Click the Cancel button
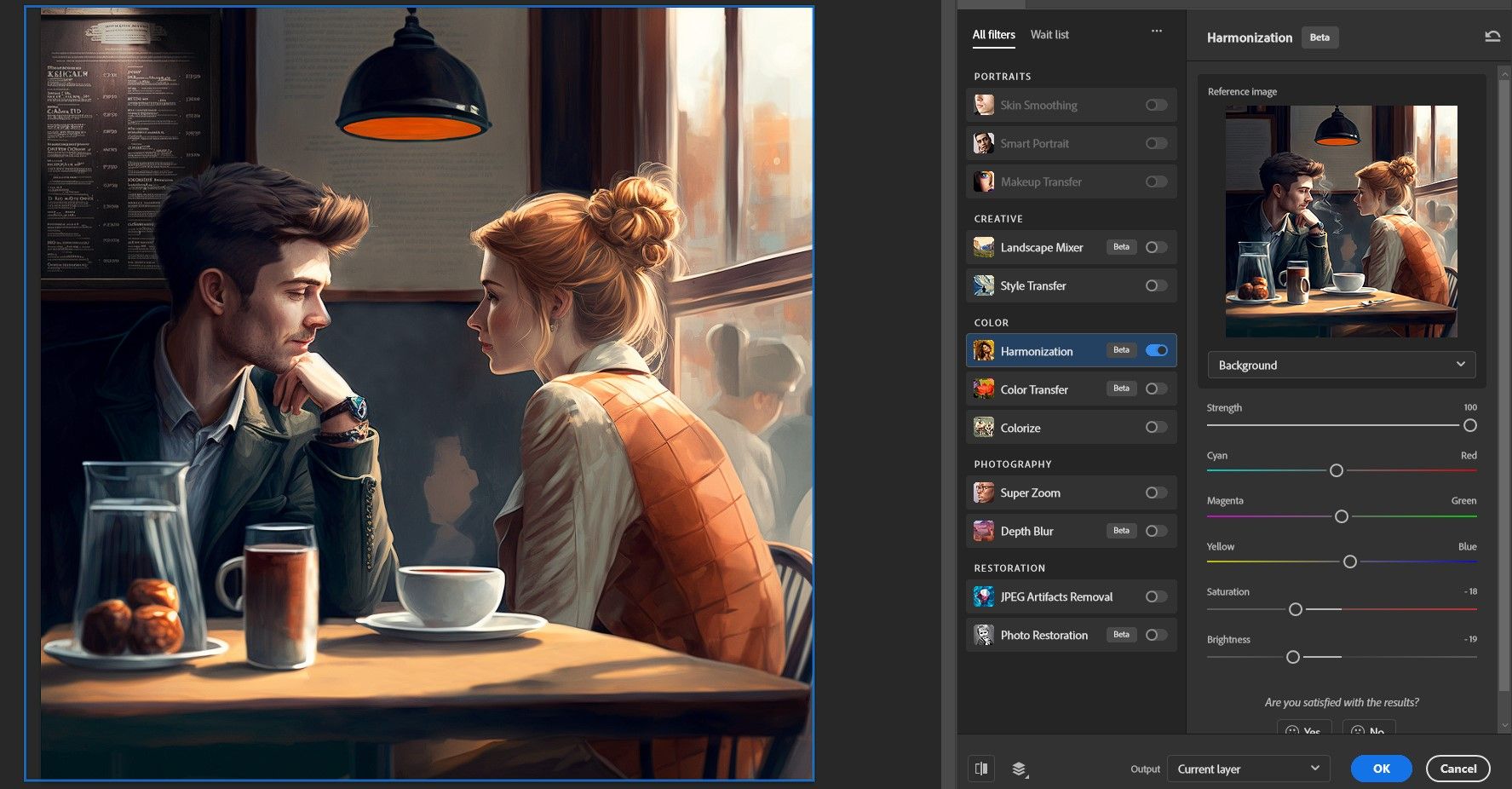This screenshot has height=789, width=1512. point(1457,769)
